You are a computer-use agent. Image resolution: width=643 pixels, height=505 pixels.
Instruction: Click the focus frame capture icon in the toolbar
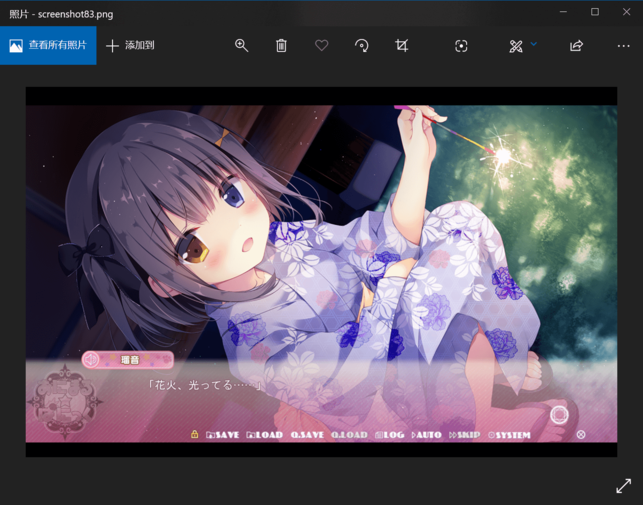(x=461, y=46)
